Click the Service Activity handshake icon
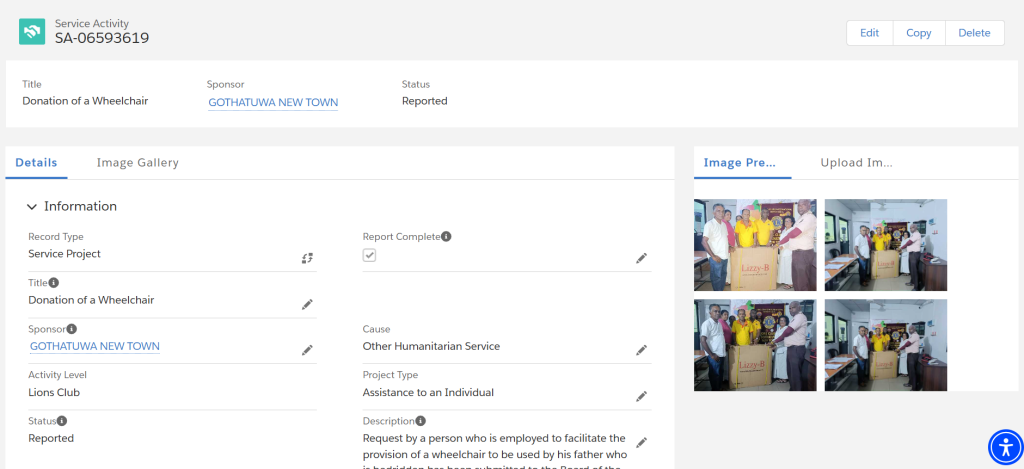 click(x=32, y=31)
